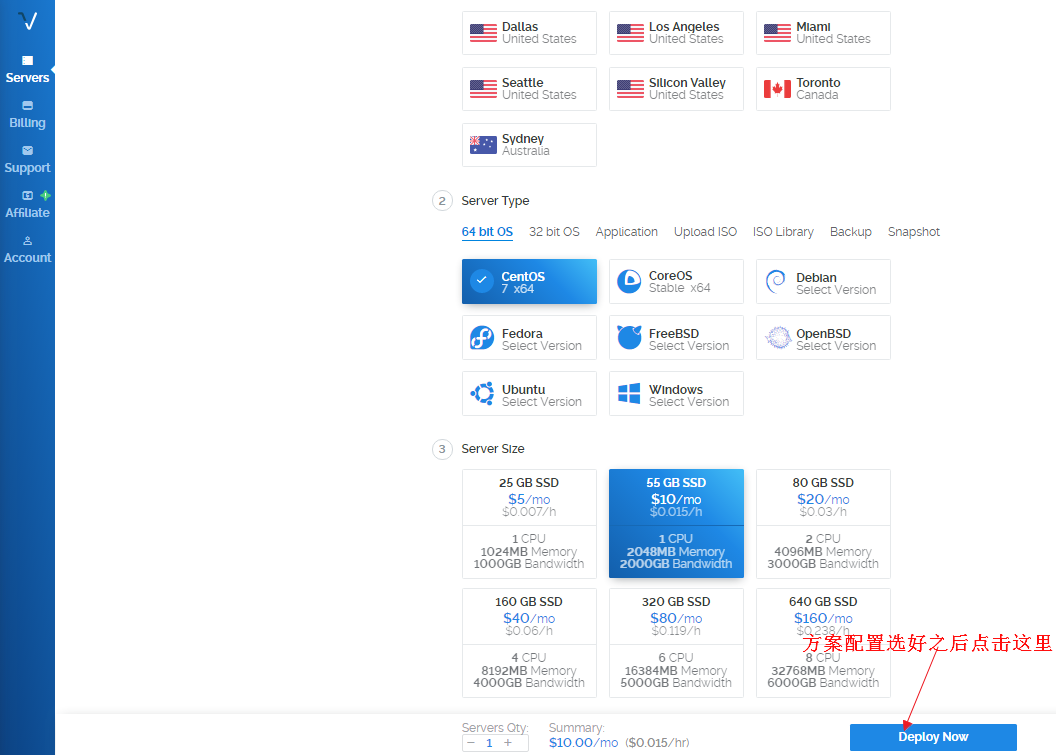Open the Servers sidebar section
This screenshot has width=1056, height=755.
pos(27,67)
